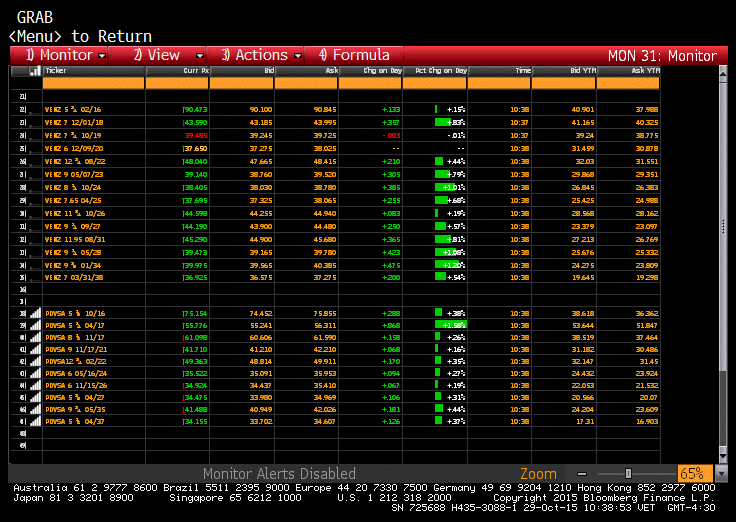Click the orange filter field under Ask
The image size is (736, 522).
pos(306,84)
